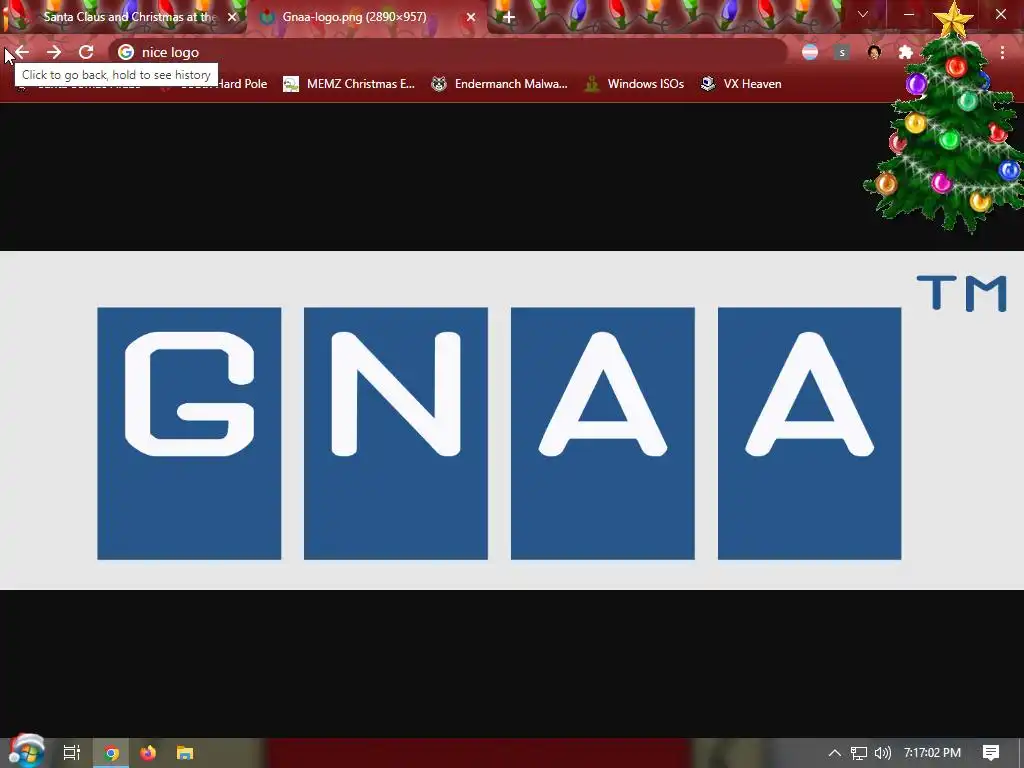Minimize the Chrome window
Viewport: 1024px width, 768px height.
point(908,14)
